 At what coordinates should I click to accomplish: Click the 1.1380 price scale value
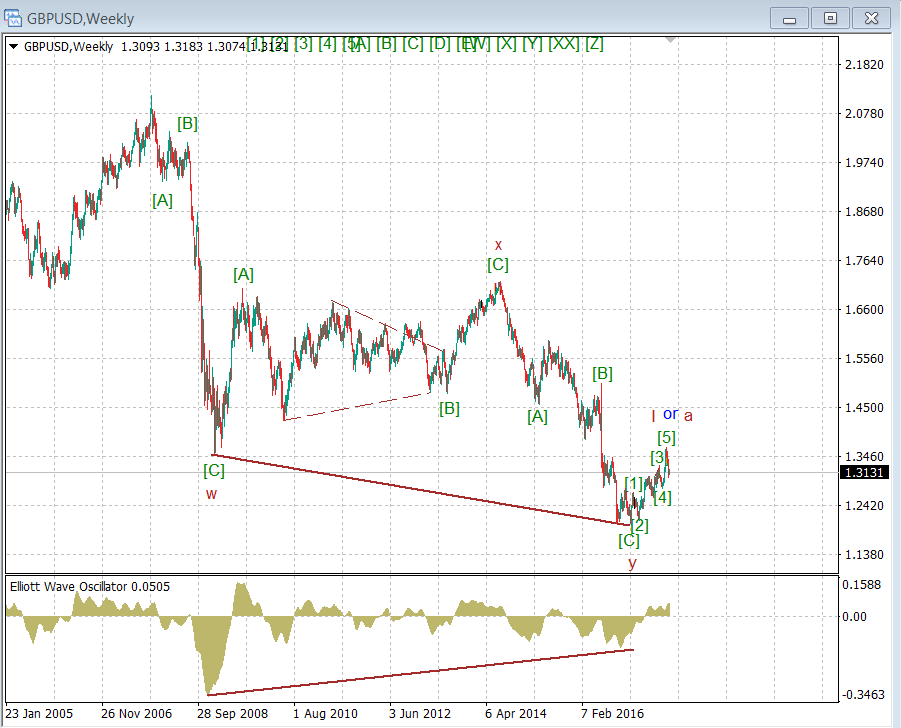pos(864,555)
